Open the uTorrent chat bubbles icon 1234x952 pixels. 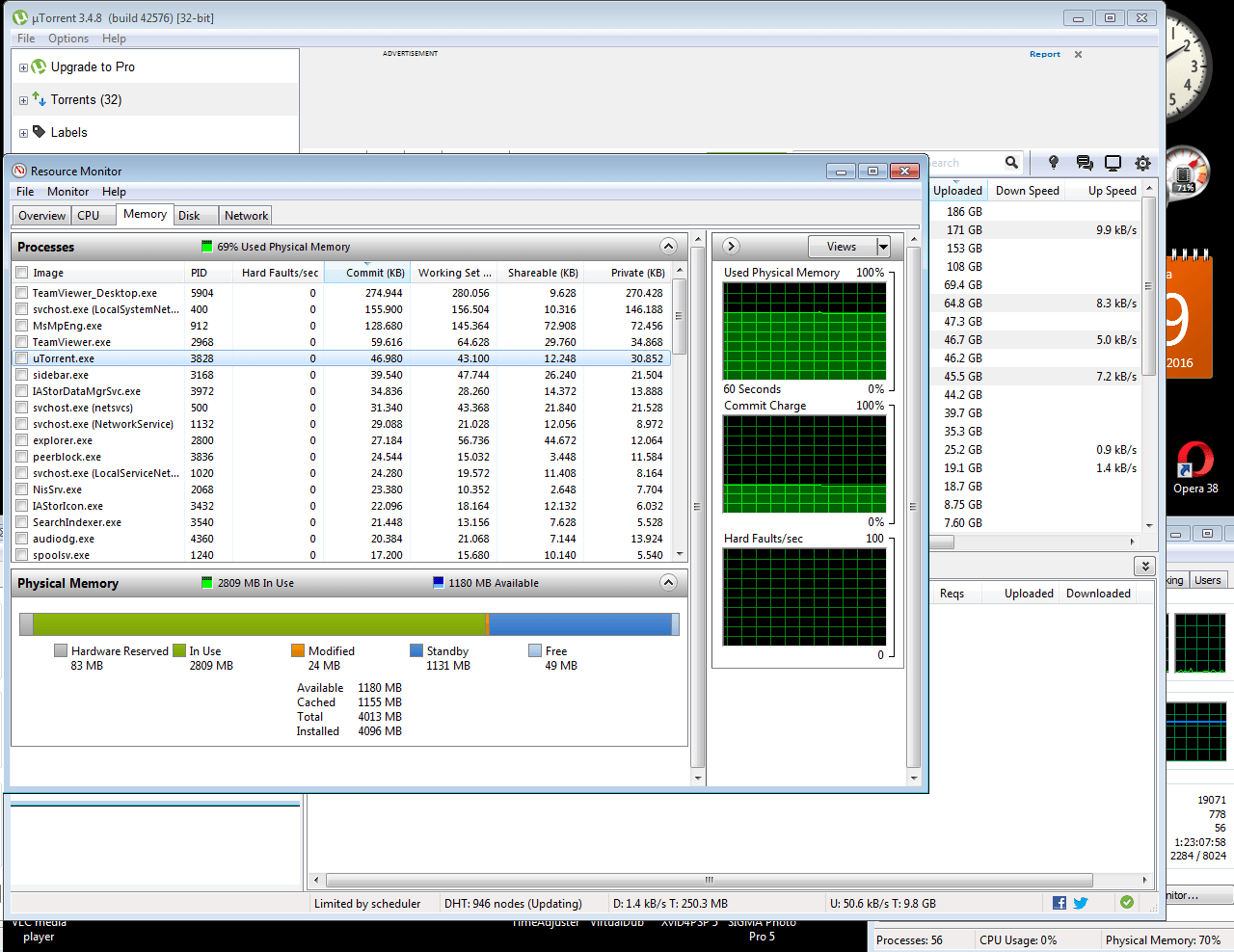tap(1085, 163)
